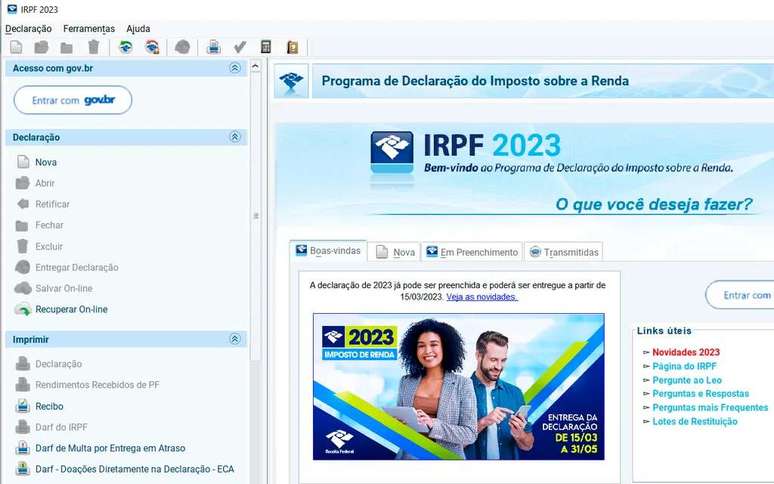This screenshot has height=484, width=774.
Task: Click the Abrir folder icon in sidebar
Action: tap(23, 183)
